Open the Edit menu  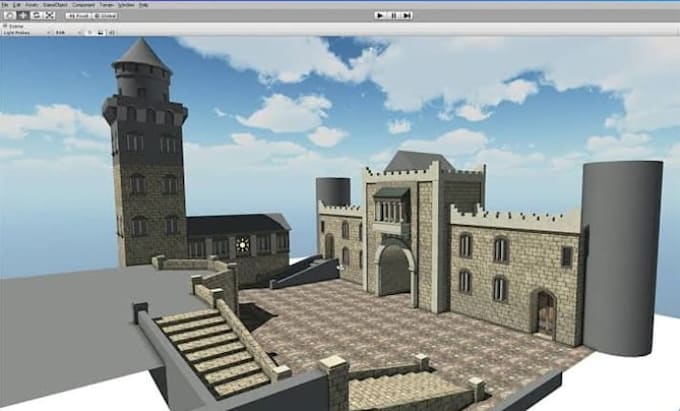16,5
